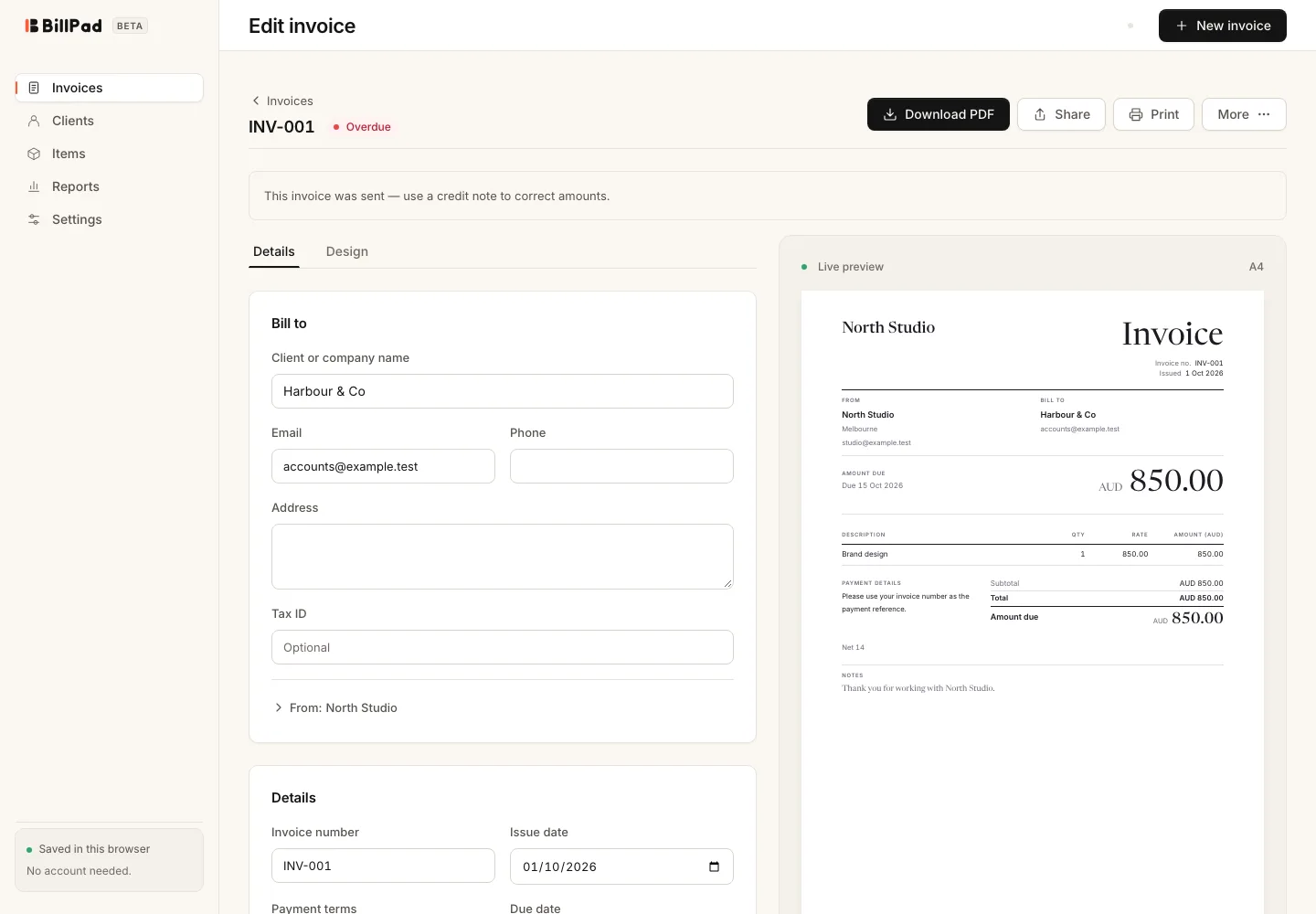The height and width of the screenshot is (914, 1316).
Task: Click the Client or company name field
Action: pyautogui.click(x=503, y=391)
